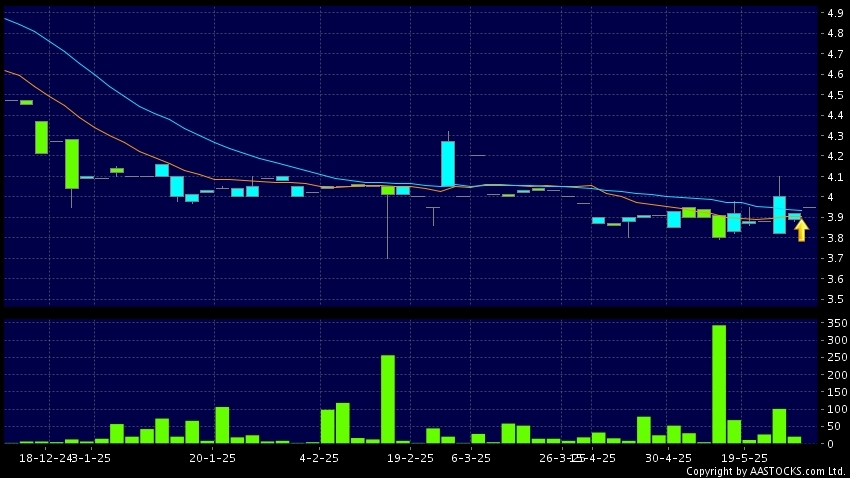Click the 4-2-25 date label
The height and width of the screenshot is (478, 850).
tap(319, 458)
